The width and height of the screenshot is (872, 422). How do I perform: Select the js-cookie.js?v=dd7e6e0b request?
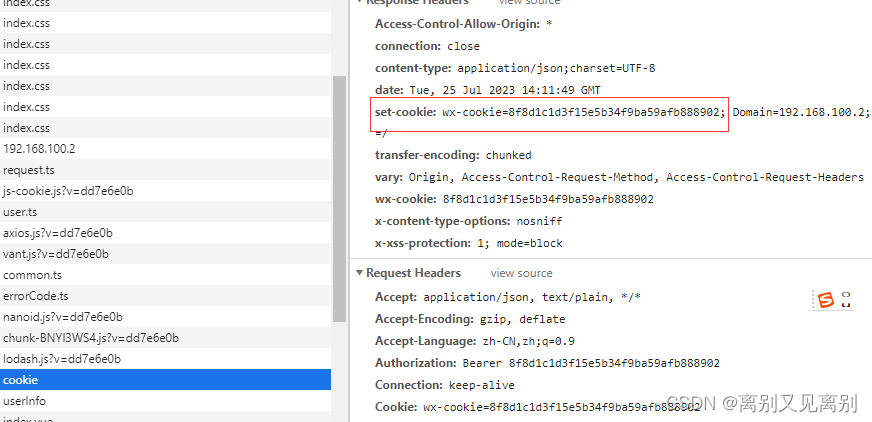click(165, 191)
